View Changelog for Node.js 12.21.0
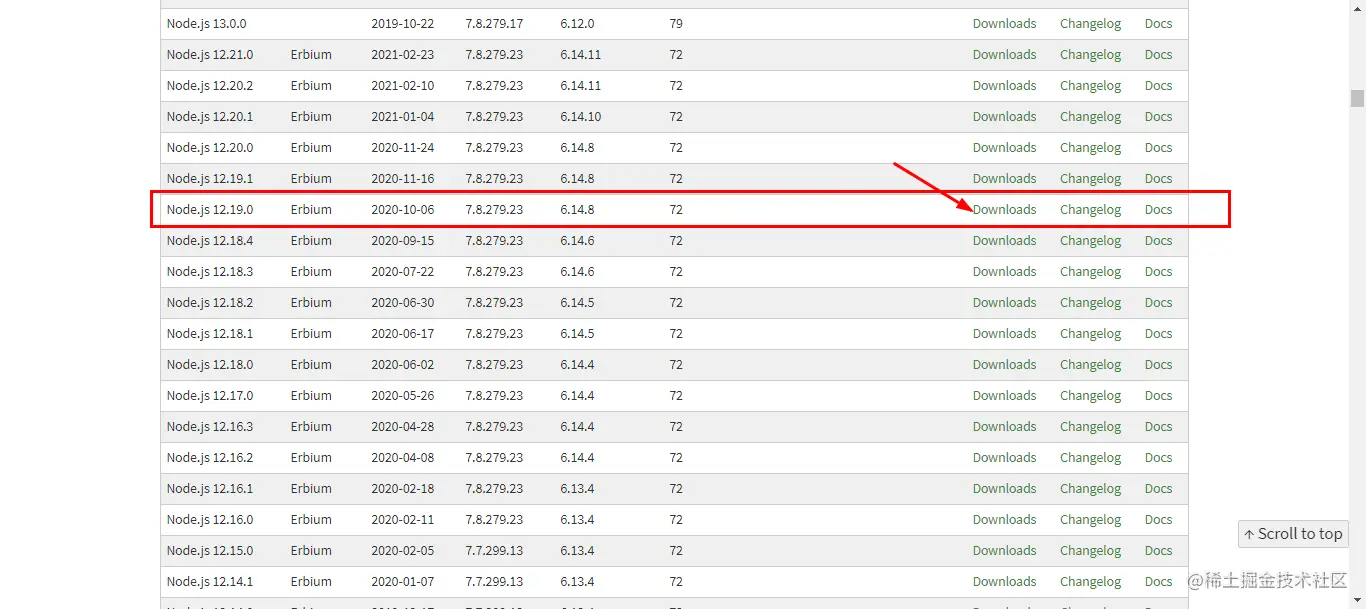Image resolution: width=1366 pixels, height=609 pixels. coord(1090,55)
